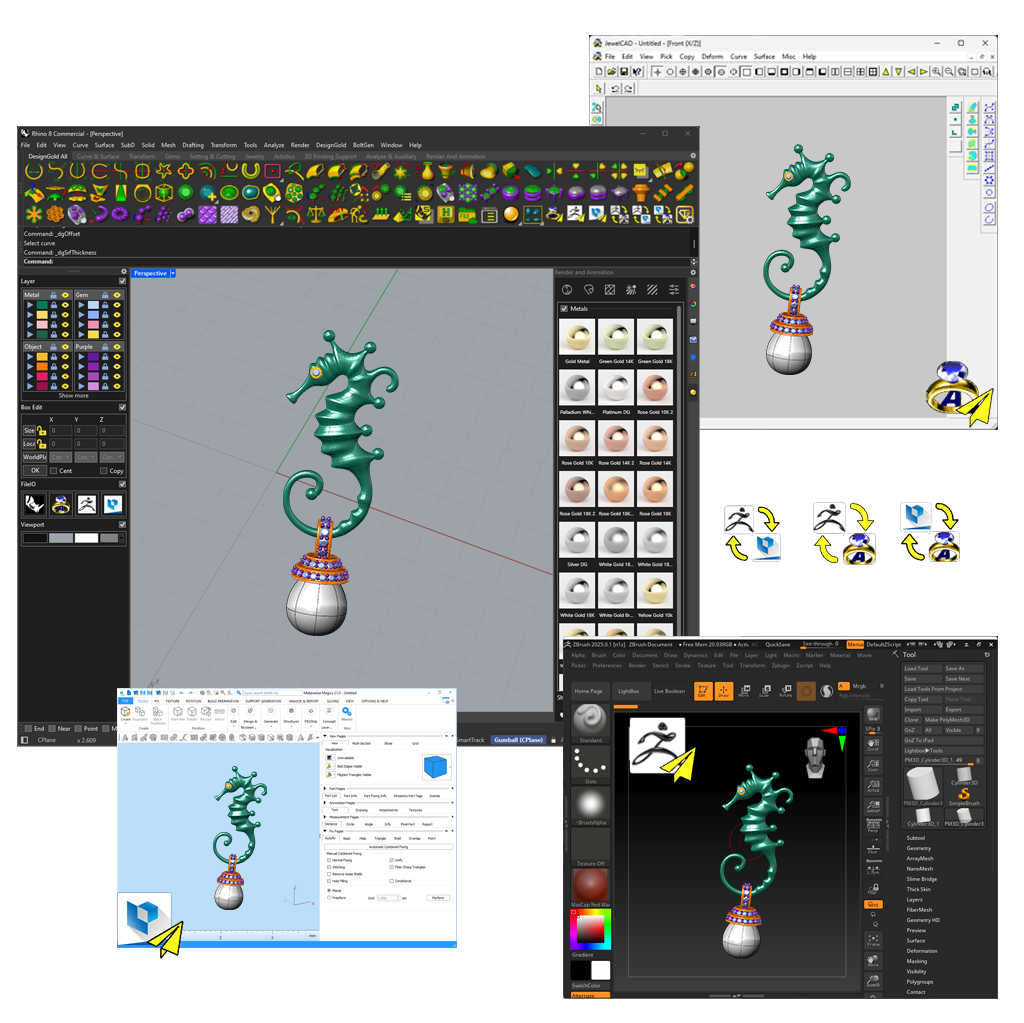Expand first Purple layer row arrow
Viewport: 1024px width, 1023px height.
coord(81,357)
